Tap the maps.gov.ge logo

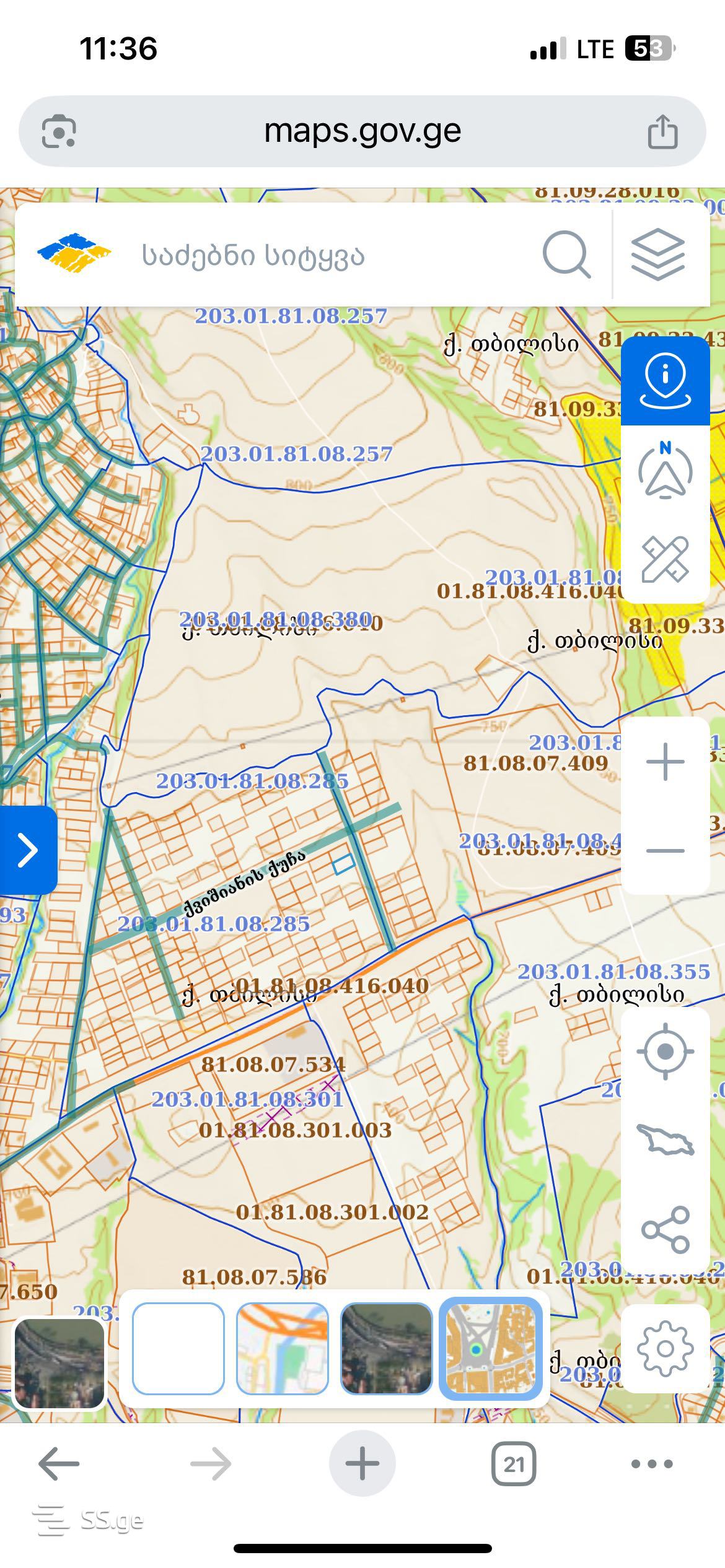tap(74, 253)
